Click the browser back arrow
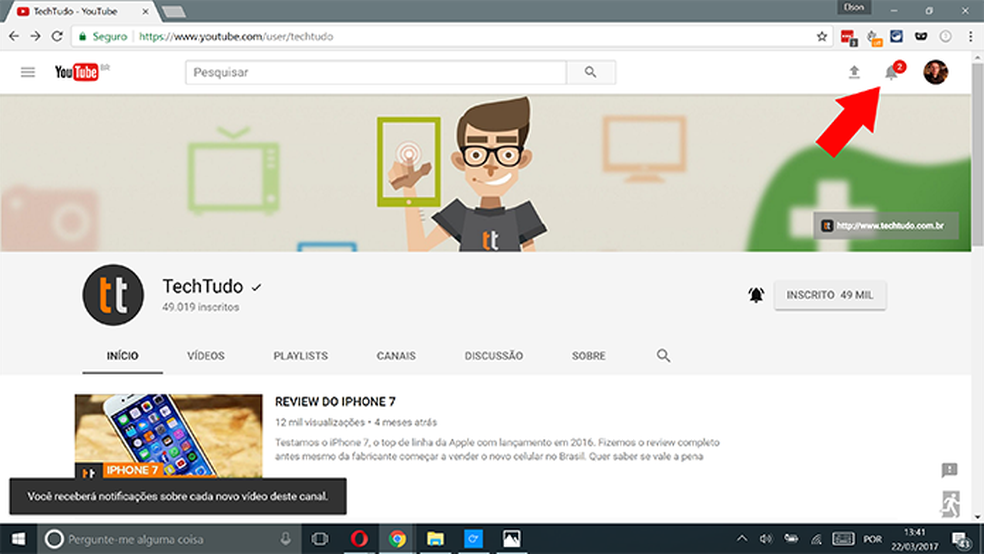Image resolution: width=984 pixels, height=554 pixels. [x=14, y=36]
